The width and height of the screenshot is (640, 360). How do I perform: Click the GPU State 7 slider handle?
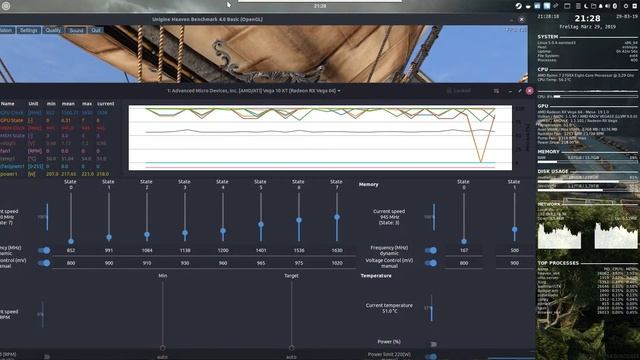tap(337, 217)
